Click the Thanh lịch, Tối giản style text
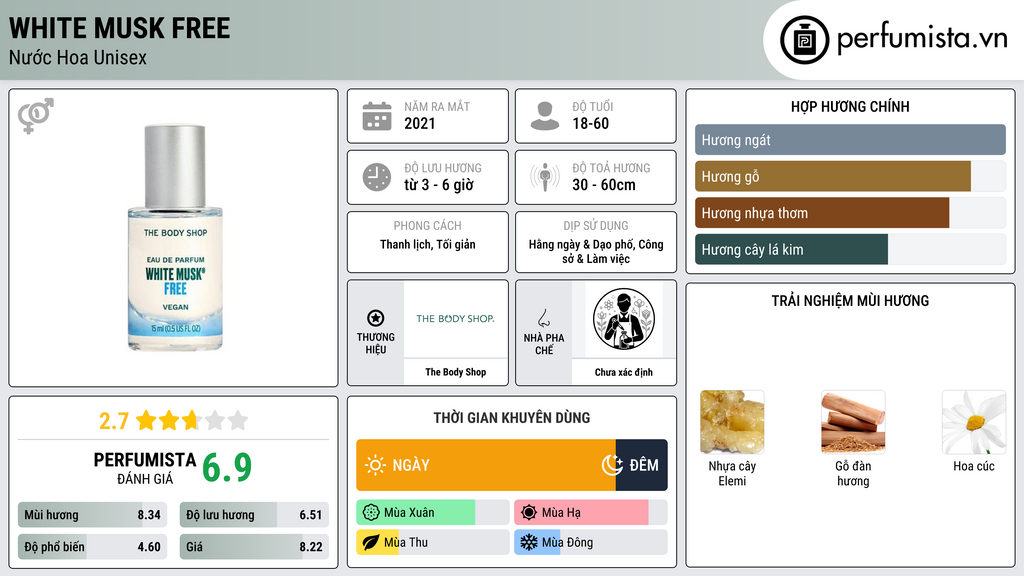Viewport: 1024px width, 576px height. pyautogui.click(x=428, y=244)
